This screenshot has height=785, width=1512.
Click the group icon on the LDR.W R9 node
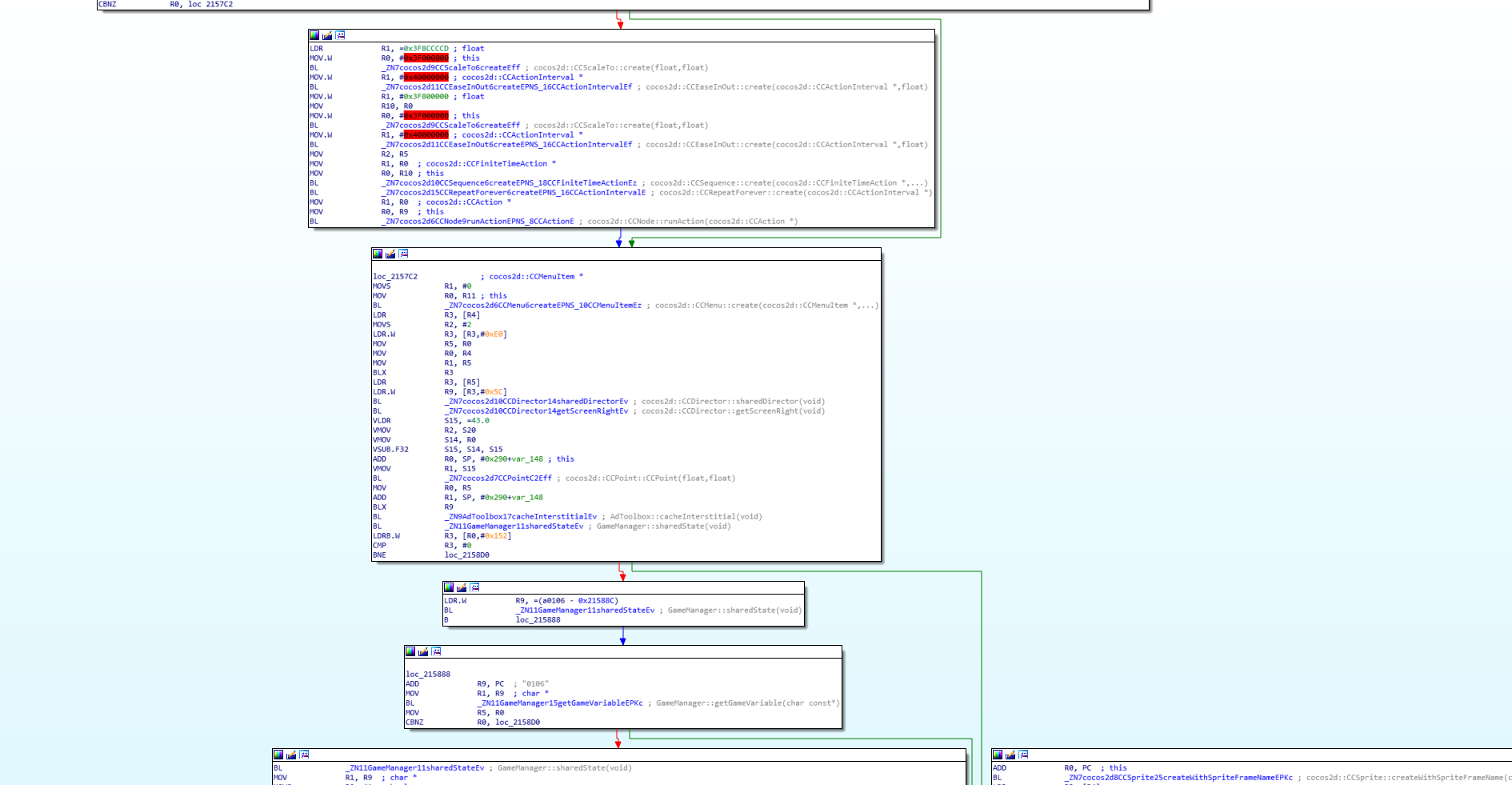coord(474,587)
